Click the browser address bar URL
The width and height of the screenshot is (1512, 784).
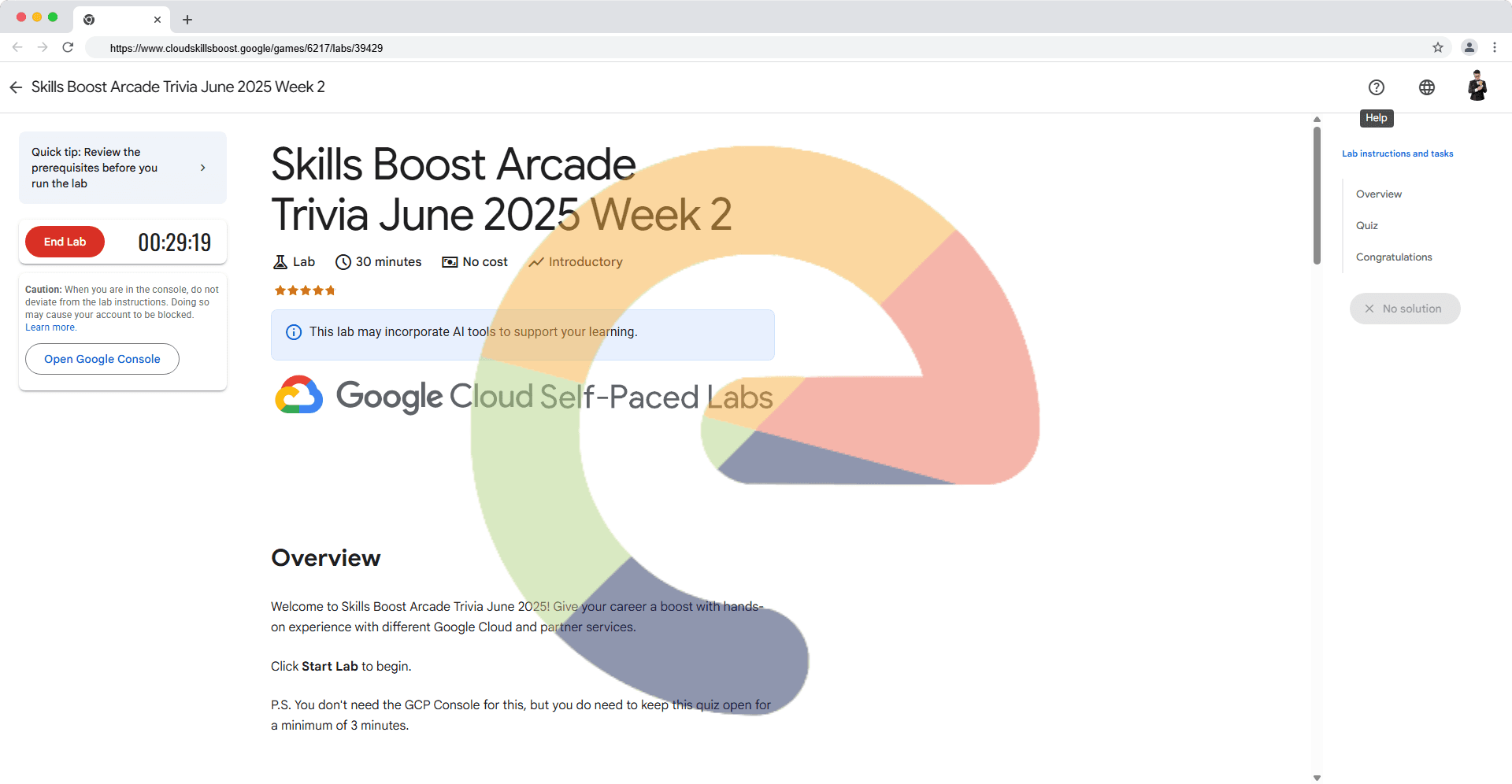coord(246,48)
